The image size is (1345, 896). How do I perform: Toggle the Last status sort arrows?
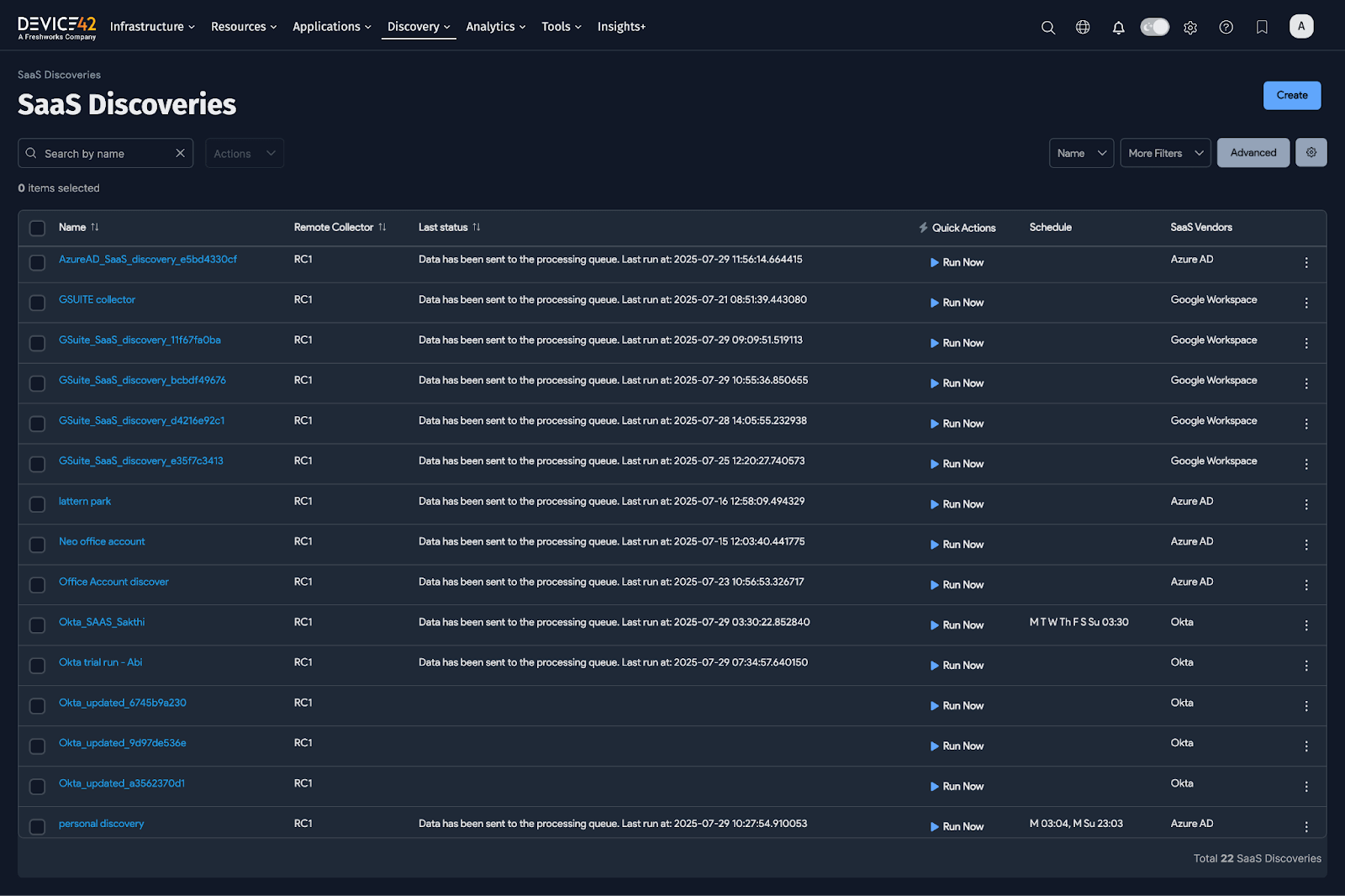click(x=477, y=227)
